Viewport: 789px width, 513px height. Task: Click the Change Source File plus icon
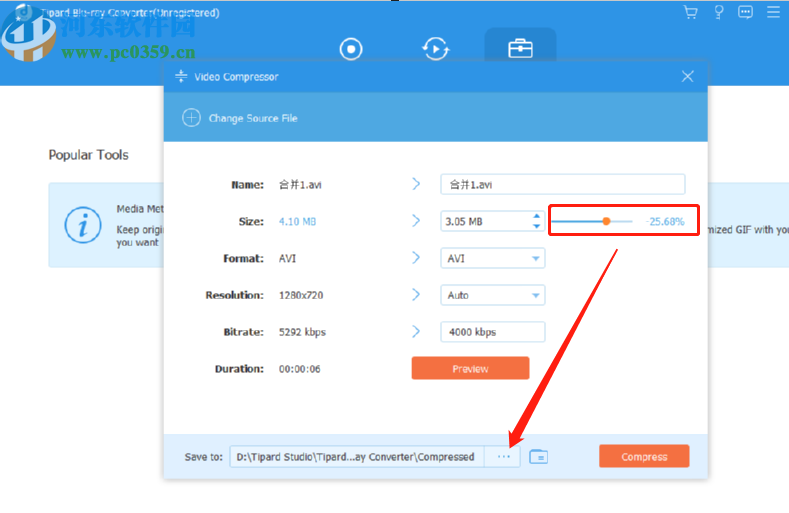click(191, 118)
